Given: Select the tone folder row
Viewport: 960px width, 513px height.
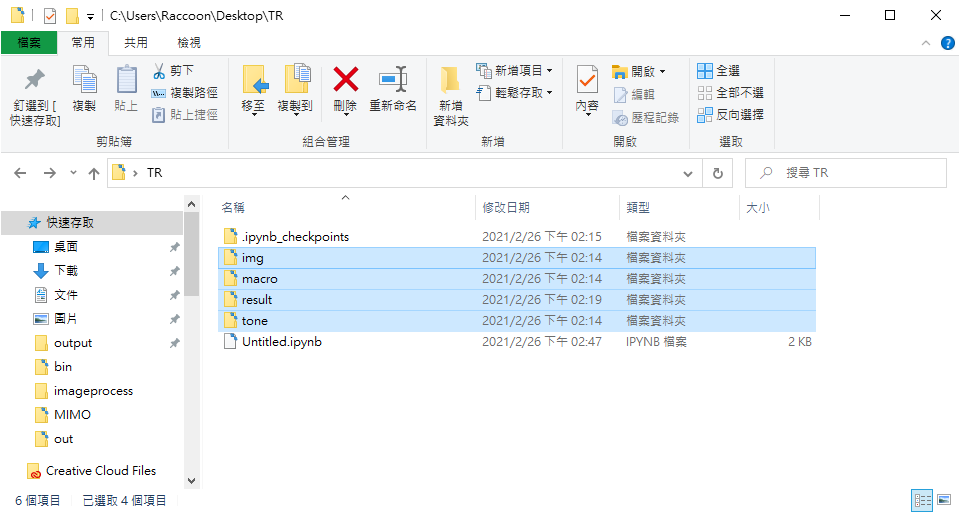Looking at the screenshot, I should [x=517, y=321].
